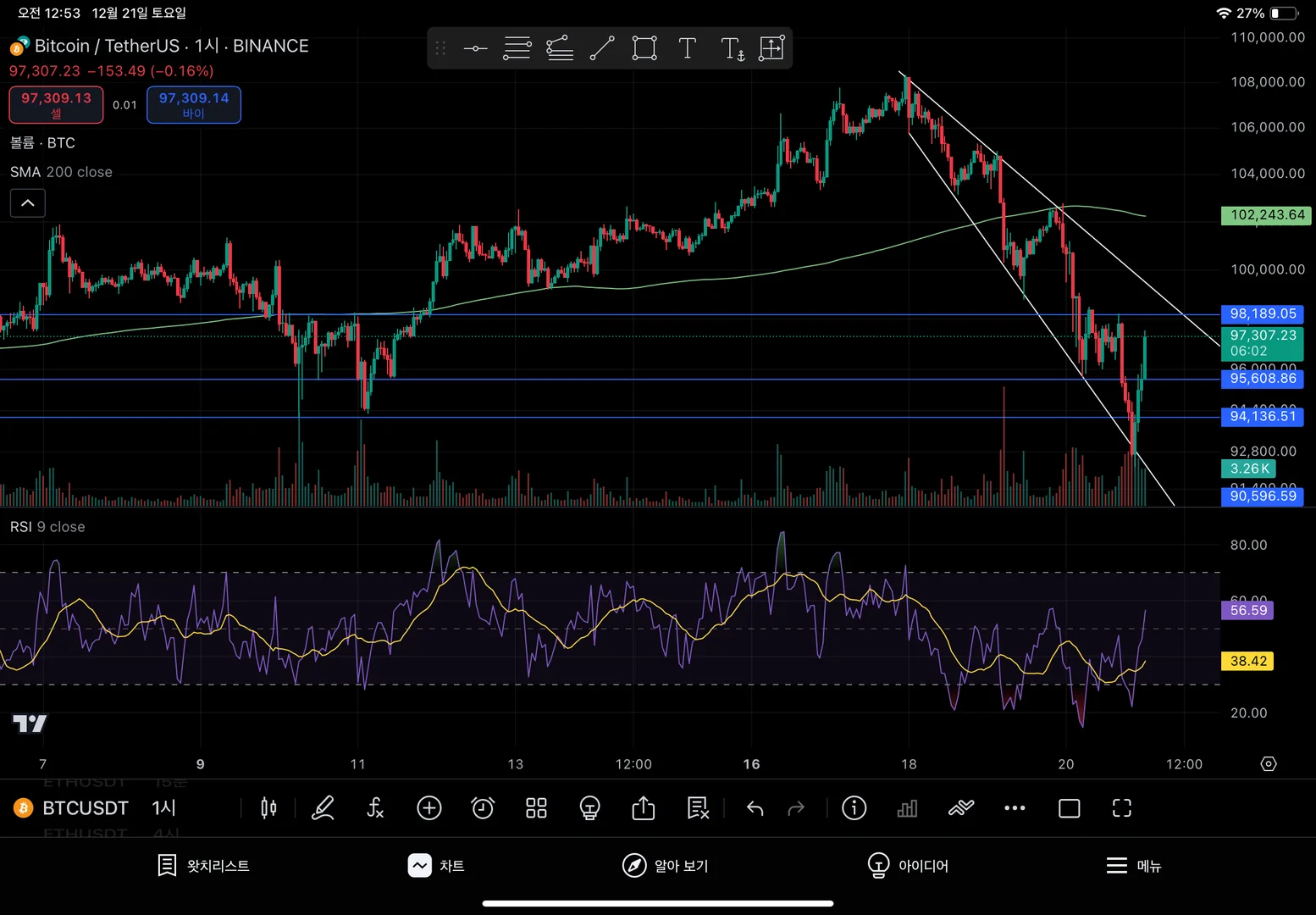Tap the red 셀 sell button
Image resolution: width=1316 pixels, height=915 pixels.
(57, 105)
